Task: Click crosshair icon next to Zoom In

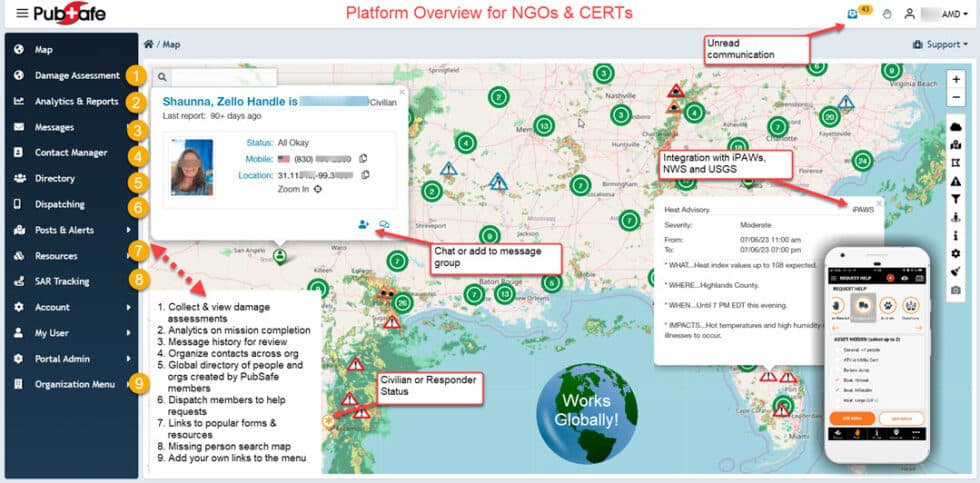Action: pyautogui.click(x=318, y=188)
